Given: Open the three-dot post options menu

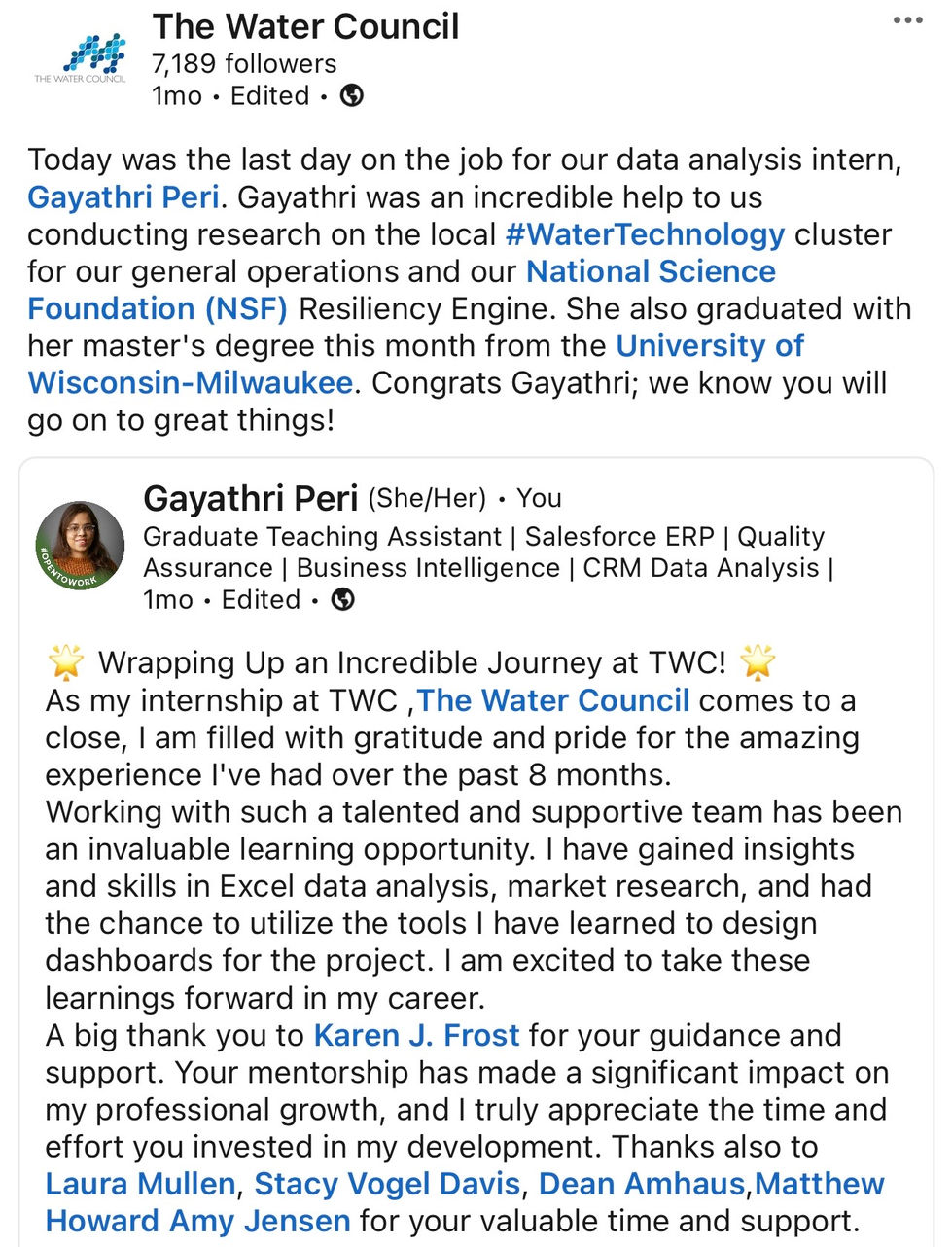Looking at the screenshot, I should (907, 20).
